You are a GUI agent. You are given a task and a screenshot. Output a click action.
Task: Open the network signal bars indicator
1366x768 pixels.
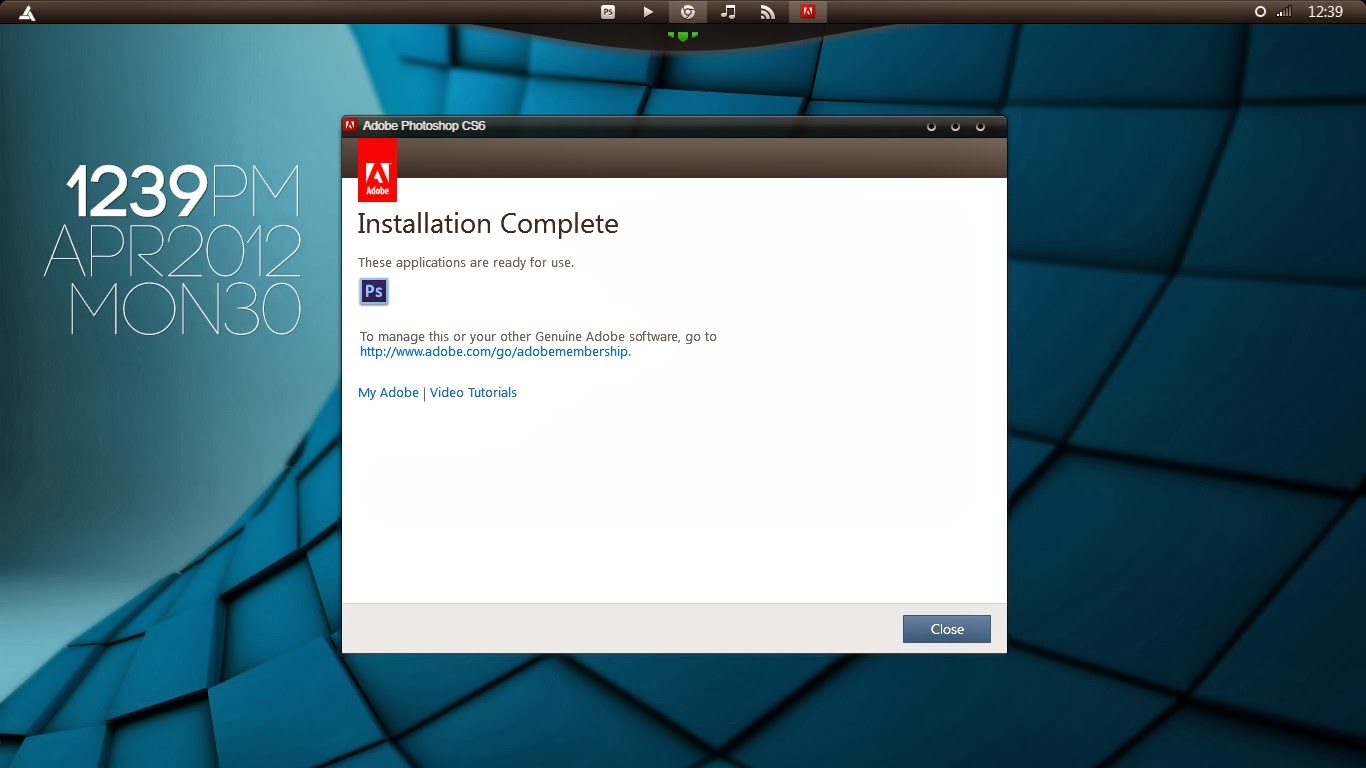(1284, 12)
